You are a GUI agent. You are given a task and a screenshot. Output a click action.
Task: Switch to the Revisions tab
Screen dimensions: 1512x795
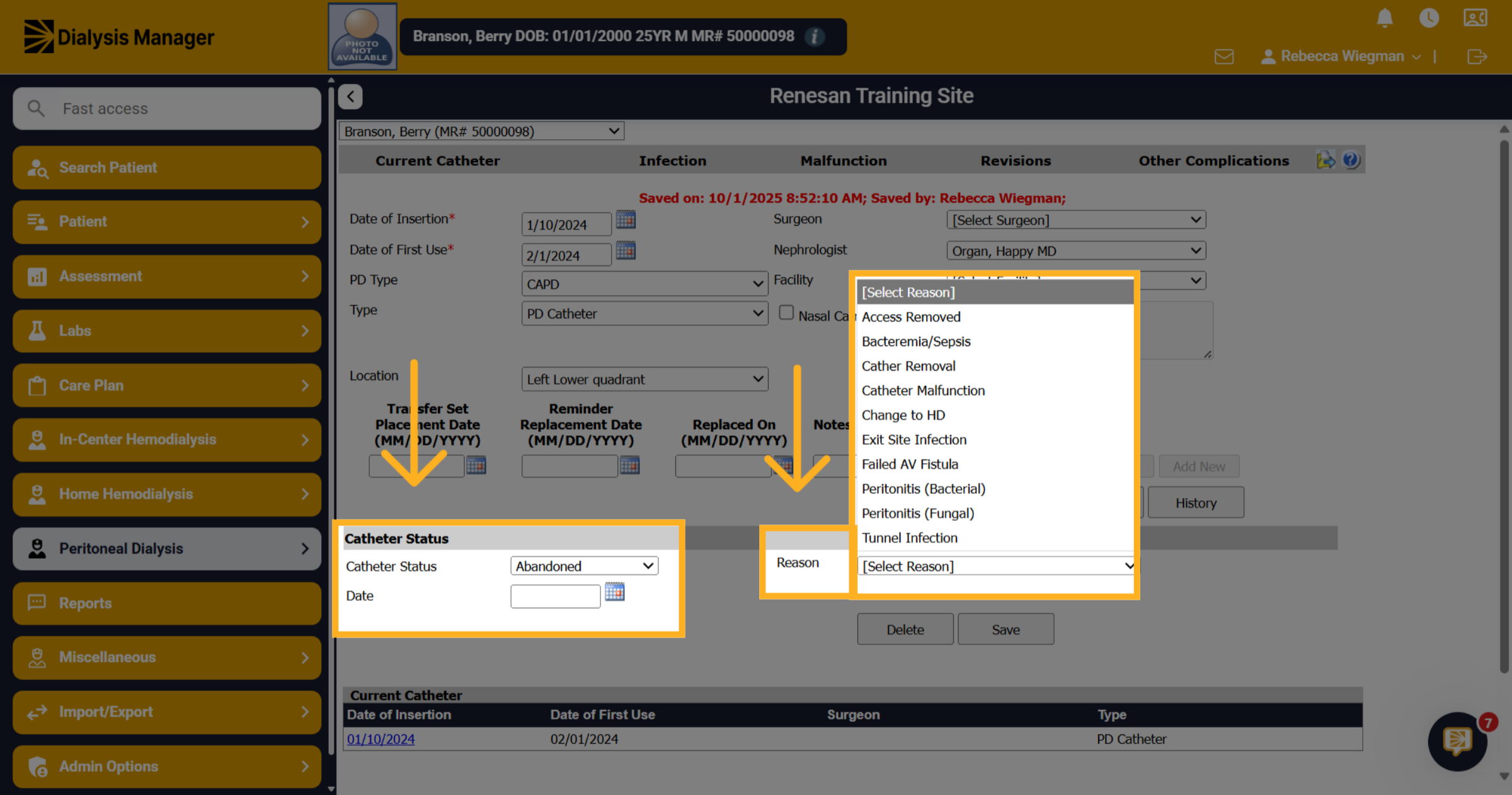click(x=1016, y=161)
